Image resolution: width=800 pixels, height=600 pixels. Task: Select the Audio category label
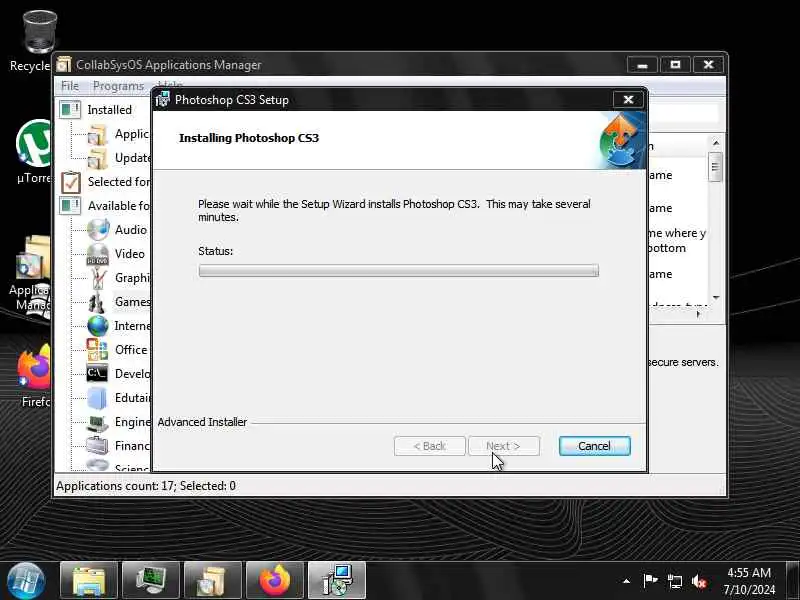(x=131, y=230)
